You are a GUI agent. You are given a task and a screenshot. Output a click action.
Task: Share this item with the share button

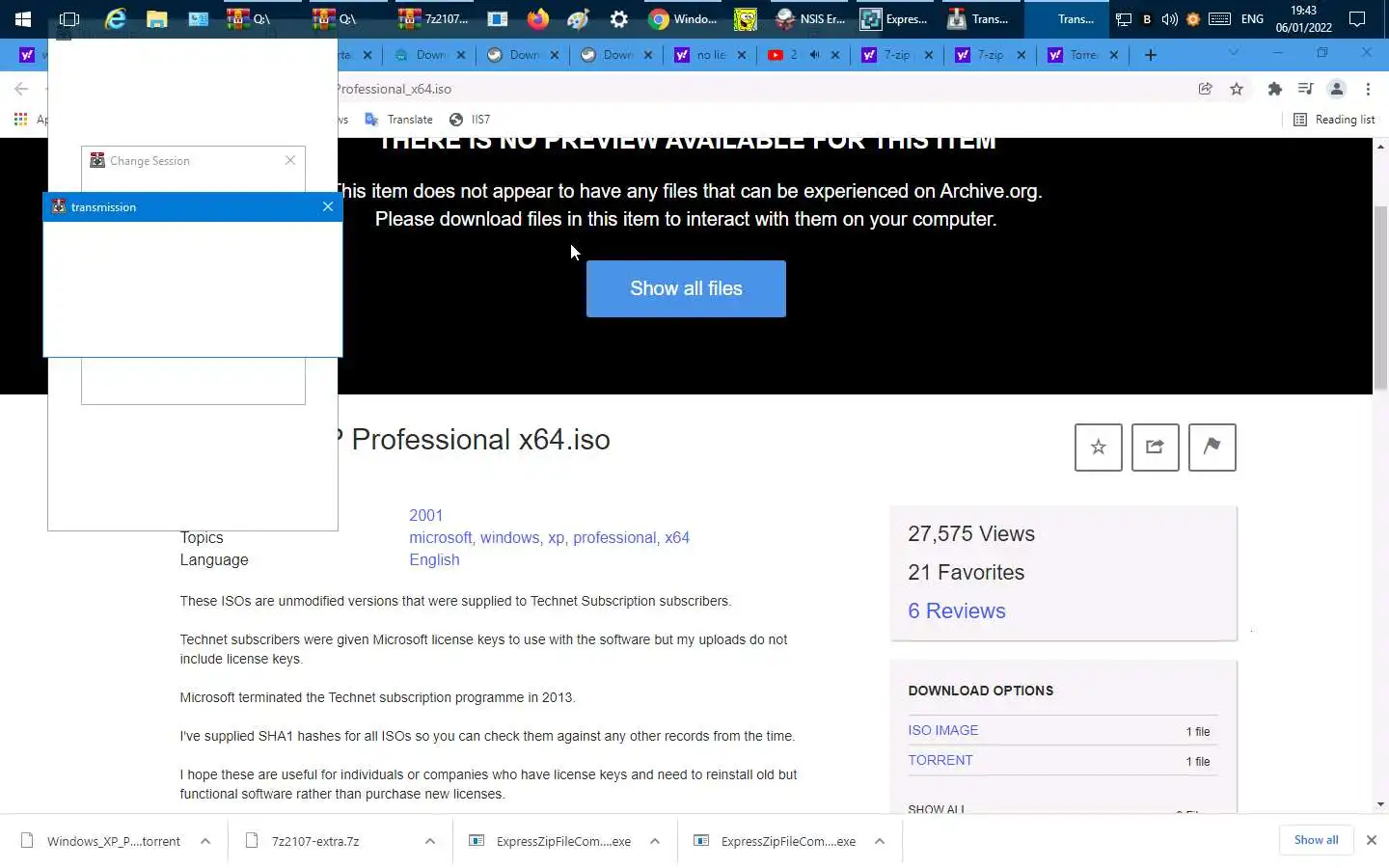click(1156, 448)
